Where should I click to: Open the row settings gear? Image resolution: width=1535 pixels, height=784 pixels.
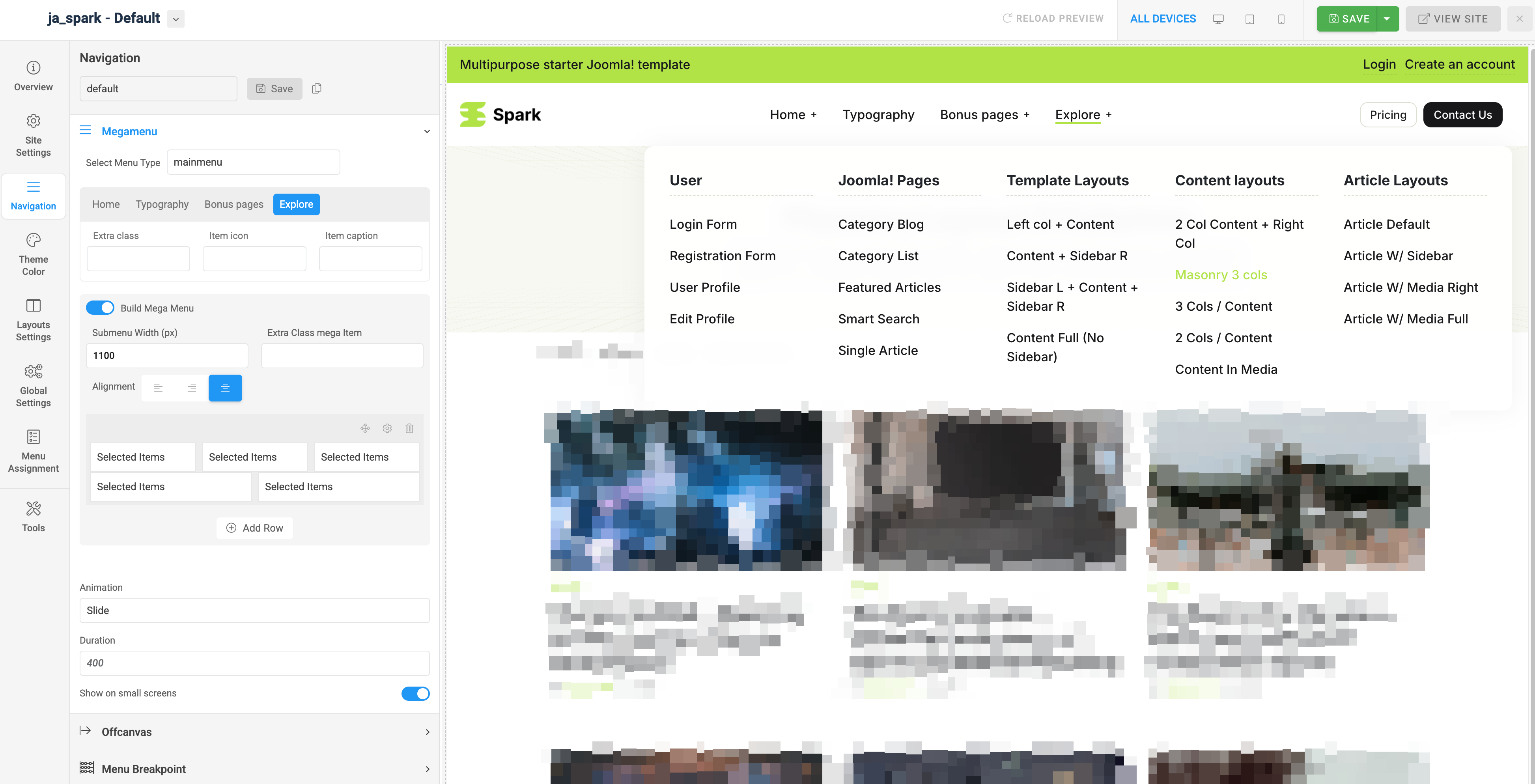point(387,428)
